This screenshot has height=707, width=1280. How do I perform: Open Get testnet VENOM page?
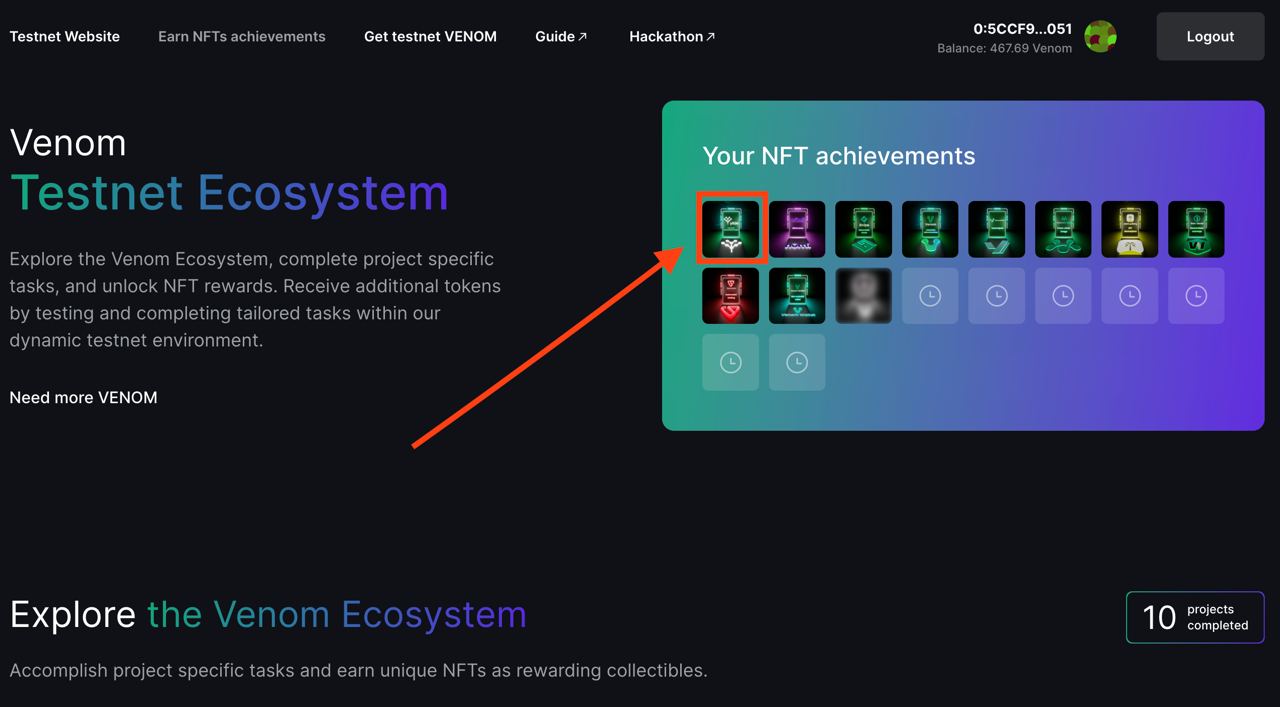[430, 37]
